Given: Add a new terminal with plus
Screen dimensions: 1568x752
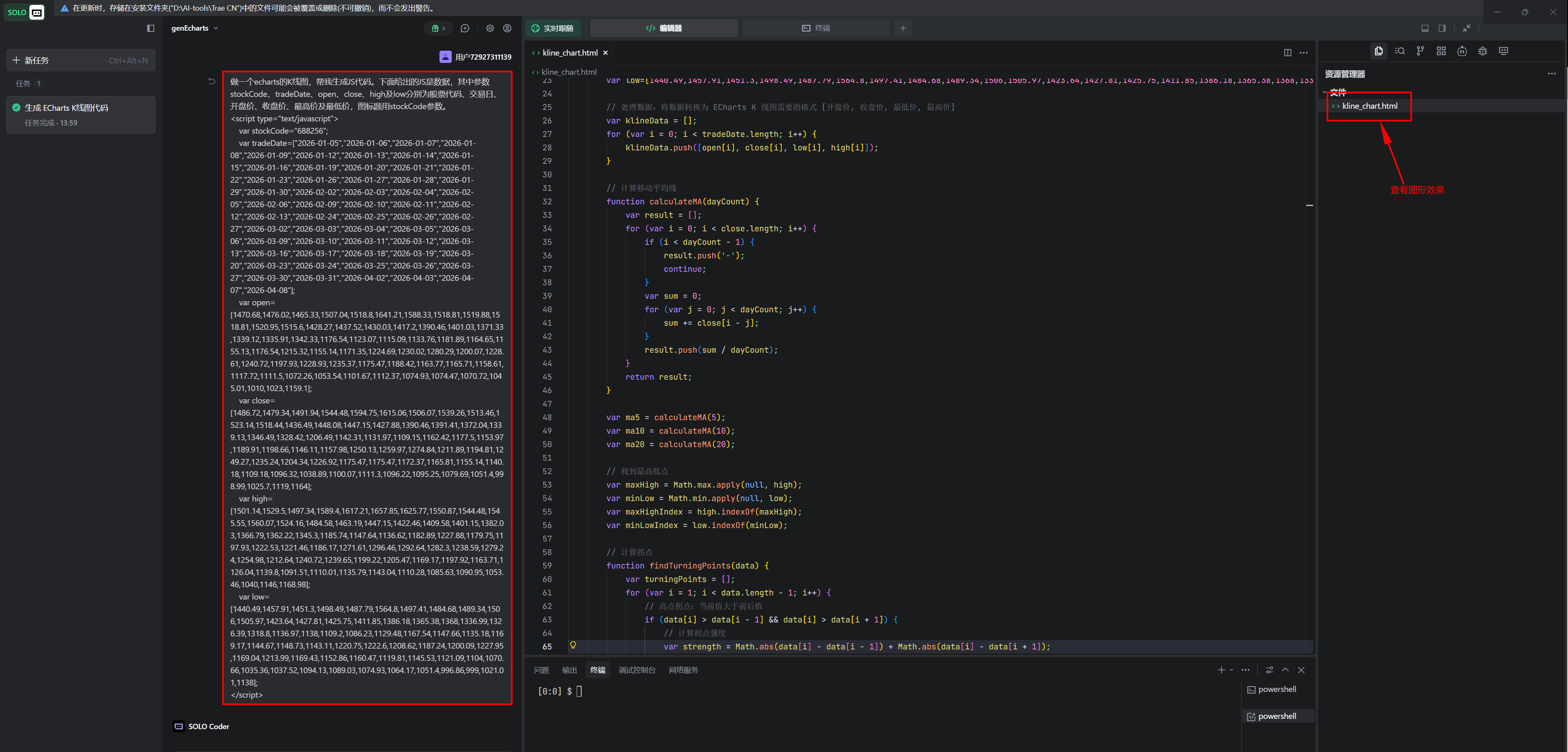Looking at the screenshot, I should [x=1221, y=670].
